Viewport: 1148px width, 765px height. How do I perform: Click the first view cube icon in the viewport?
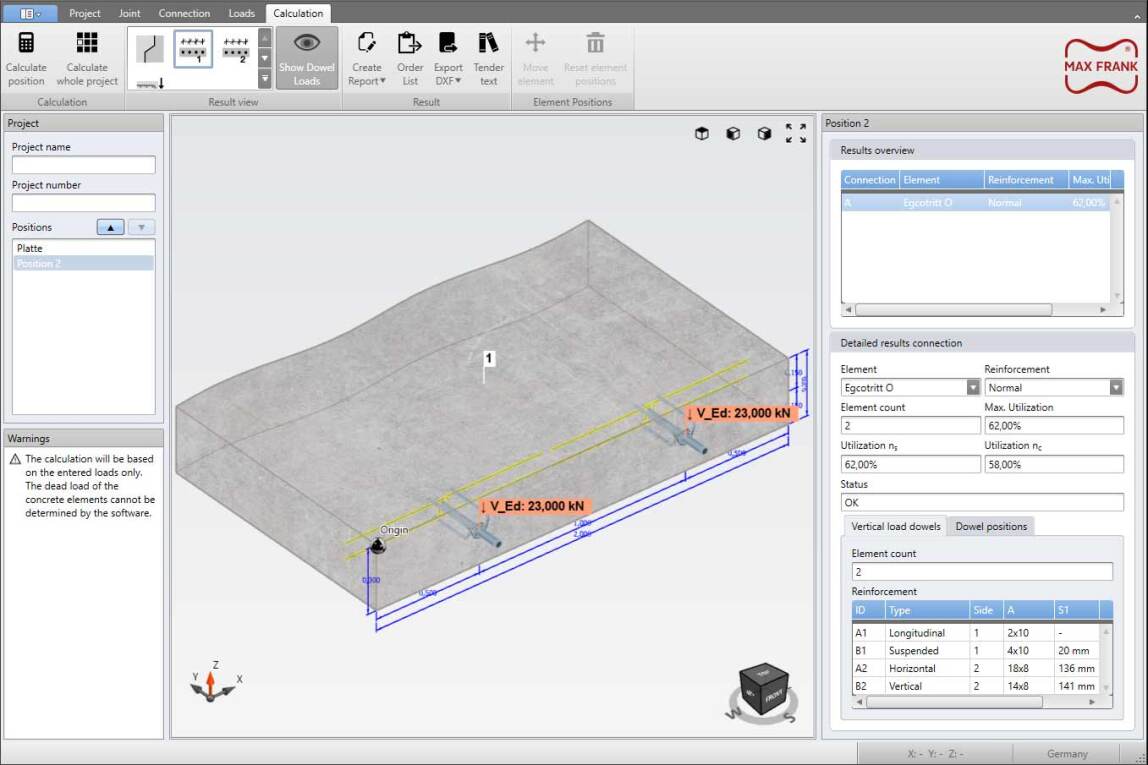click(701, 133)
